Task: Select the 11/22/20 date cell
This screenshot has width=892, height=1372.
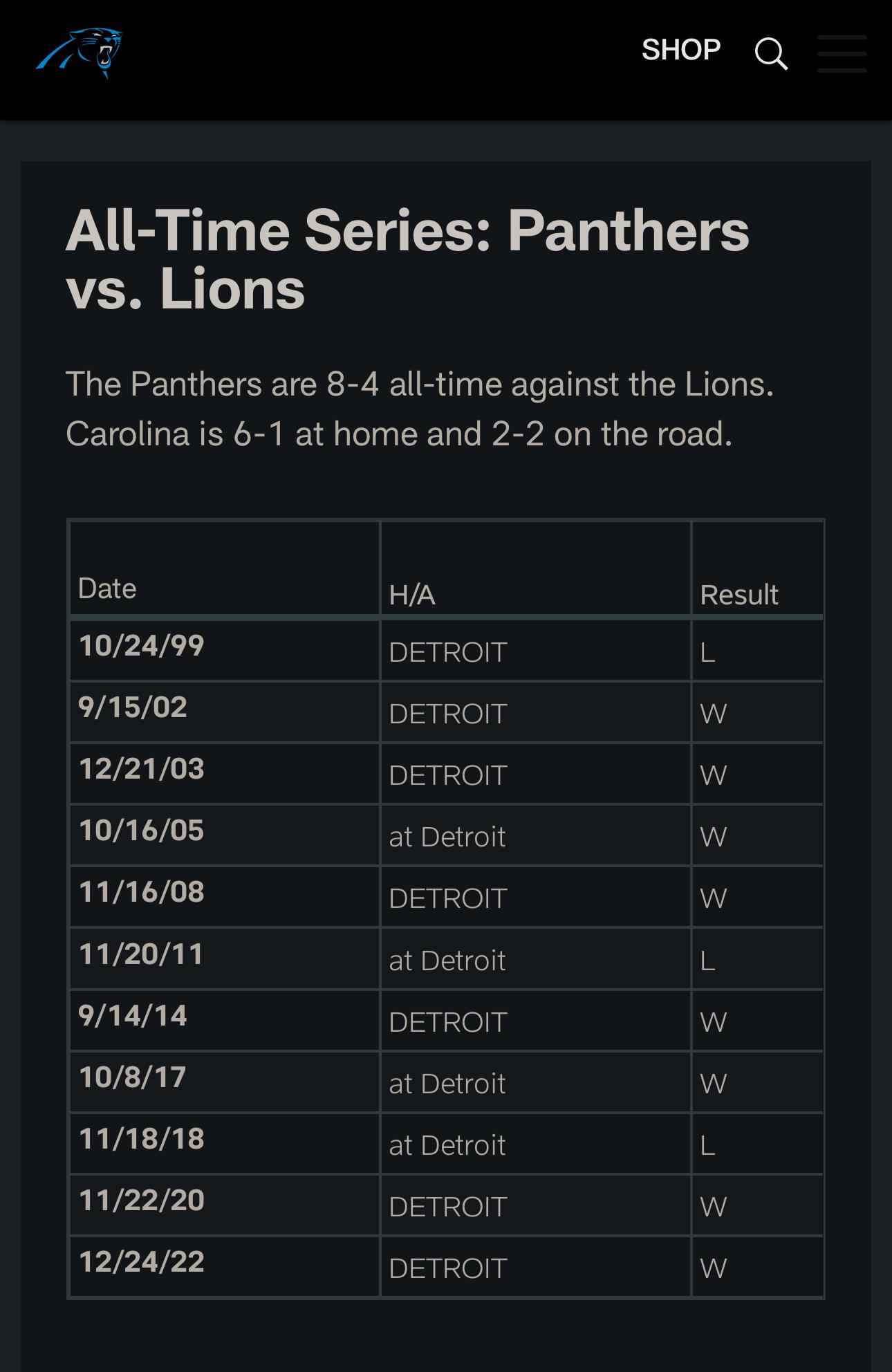Action: pyautogui.click(x=141, y=1200)
